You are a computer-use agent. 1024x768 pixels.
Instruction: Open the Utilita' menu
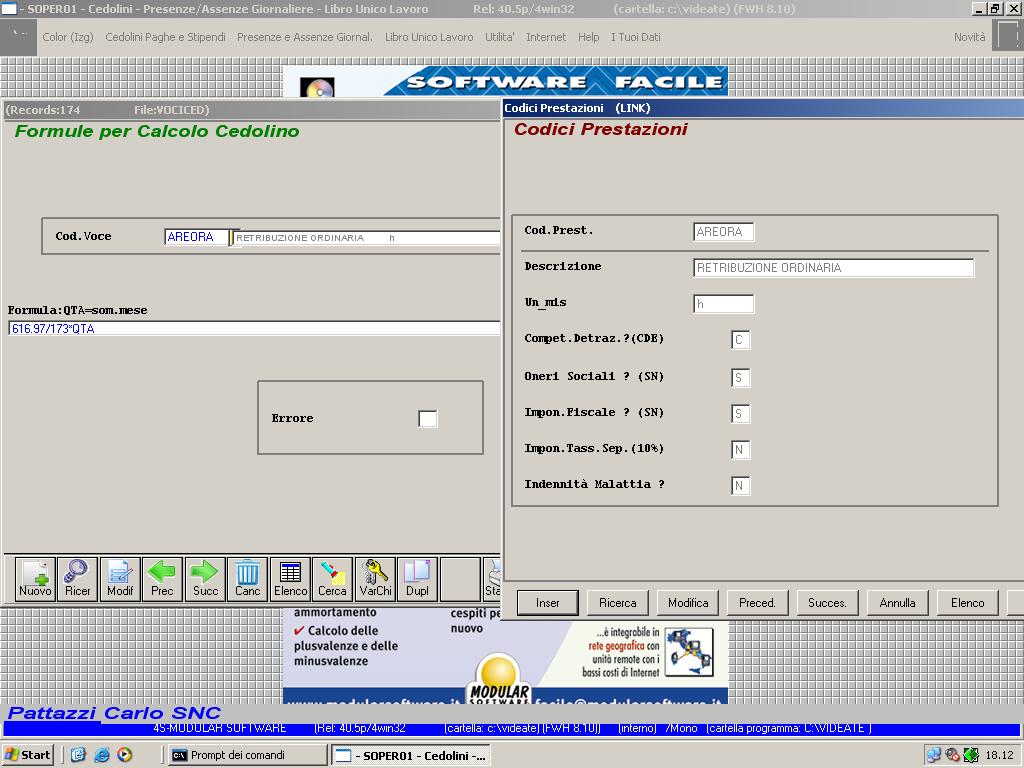click(500, 37)
